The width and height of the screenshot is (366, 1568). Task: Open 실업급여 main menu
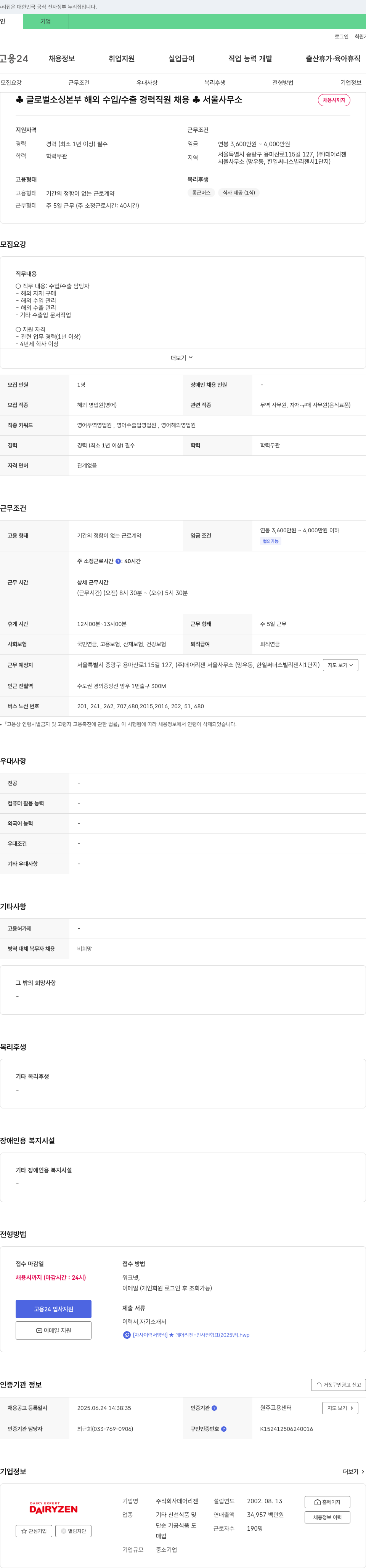181,58
